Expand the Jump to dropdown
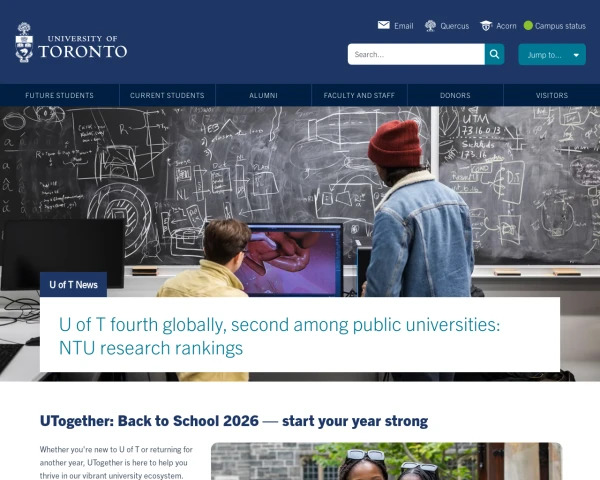The width and height of the screenshot is (600, 480). click(552, 54)
